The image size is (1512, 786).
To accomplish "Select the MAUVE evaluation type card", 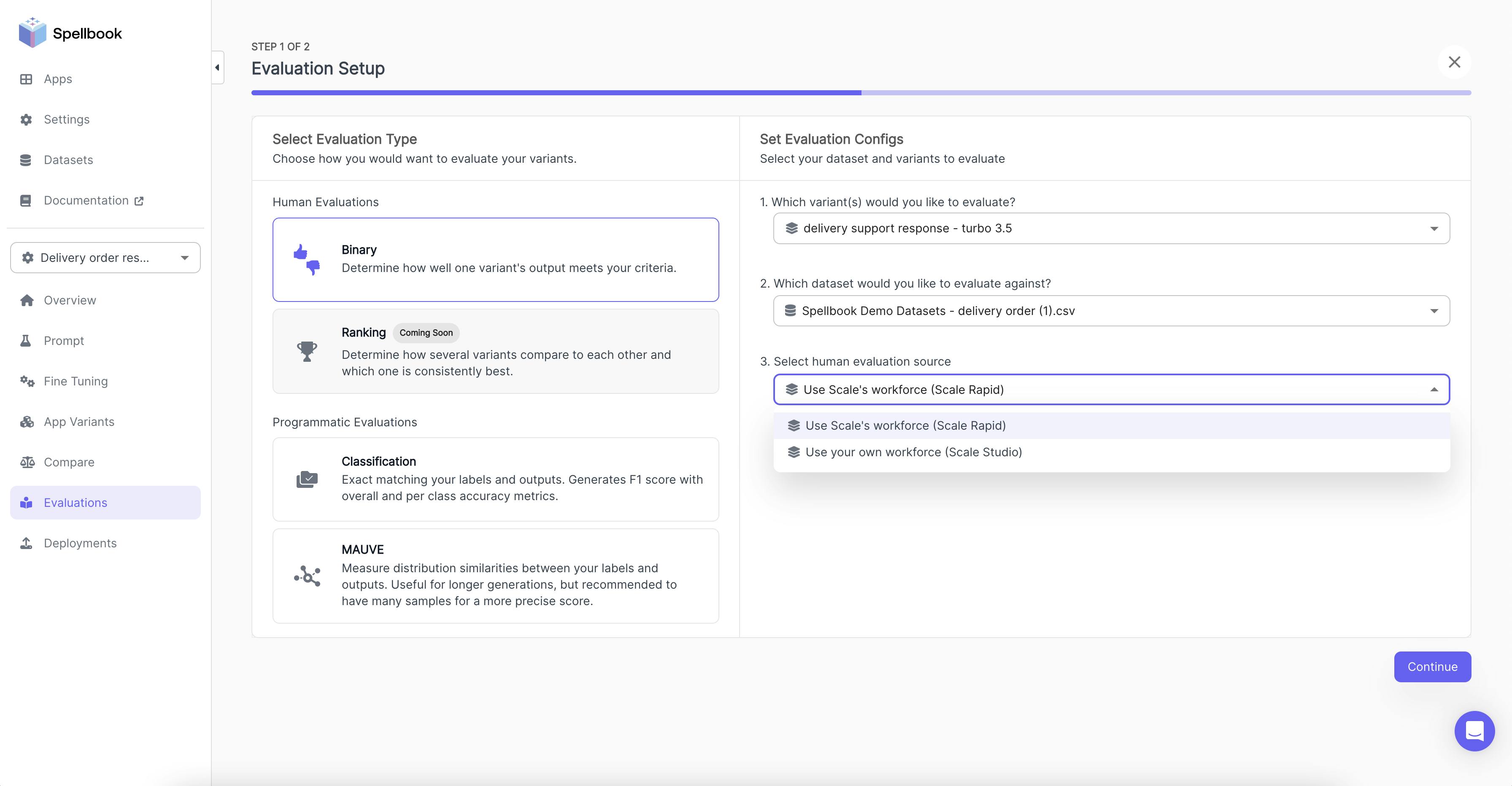I will tap(495, 576).
